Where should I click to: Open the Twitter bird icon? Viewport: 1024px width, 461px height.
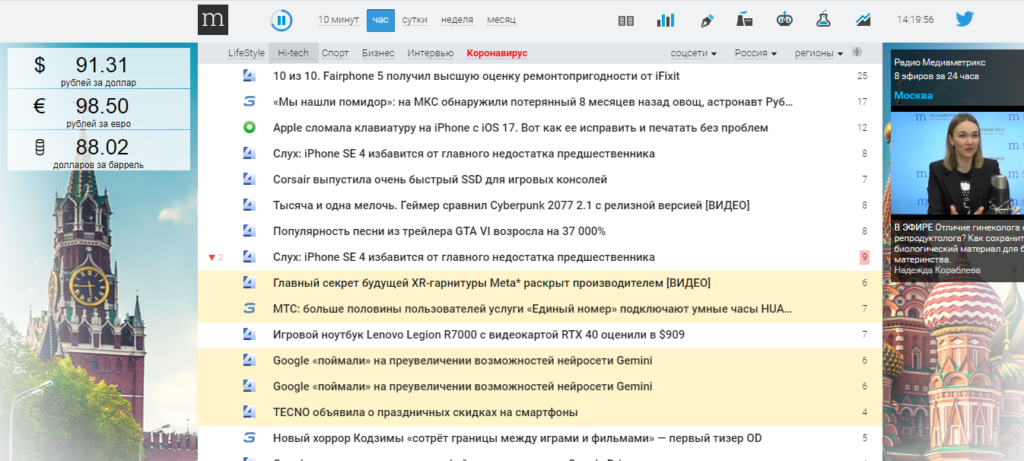pos(965,19)
